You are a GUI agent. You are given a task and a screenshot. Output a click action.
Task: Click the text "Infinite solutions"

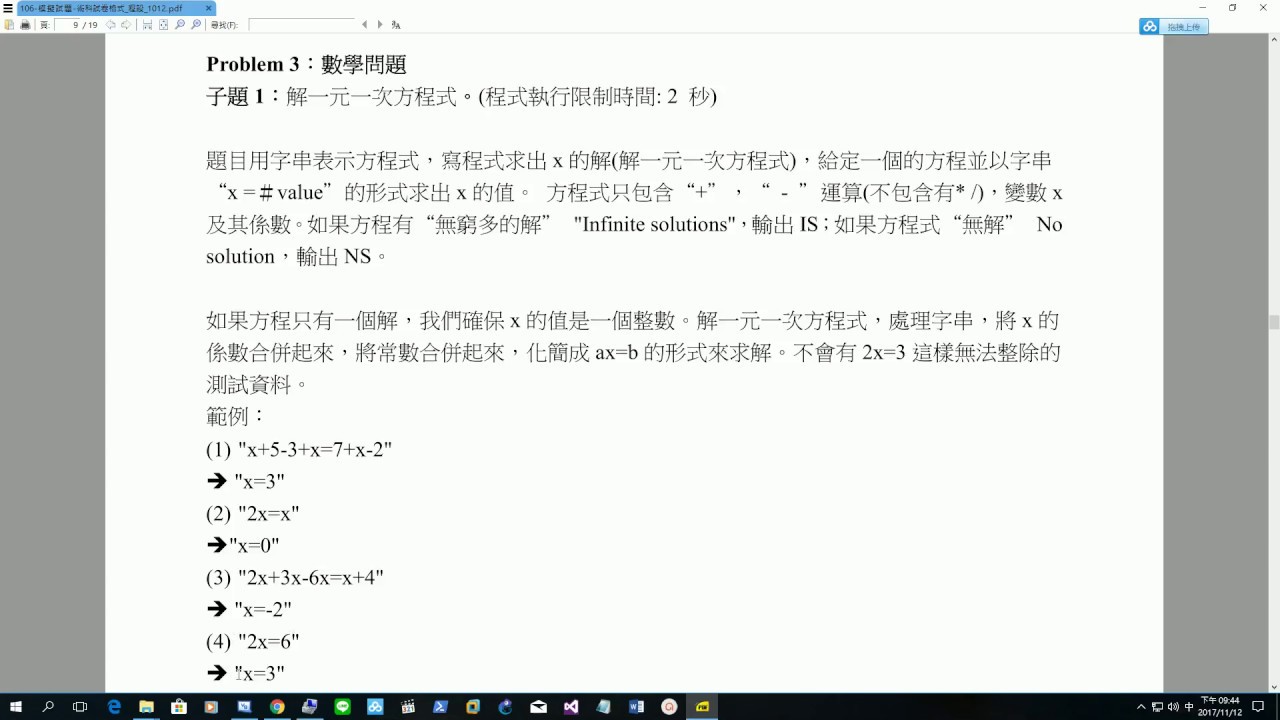pyautogui.click(x=655, y=225)
